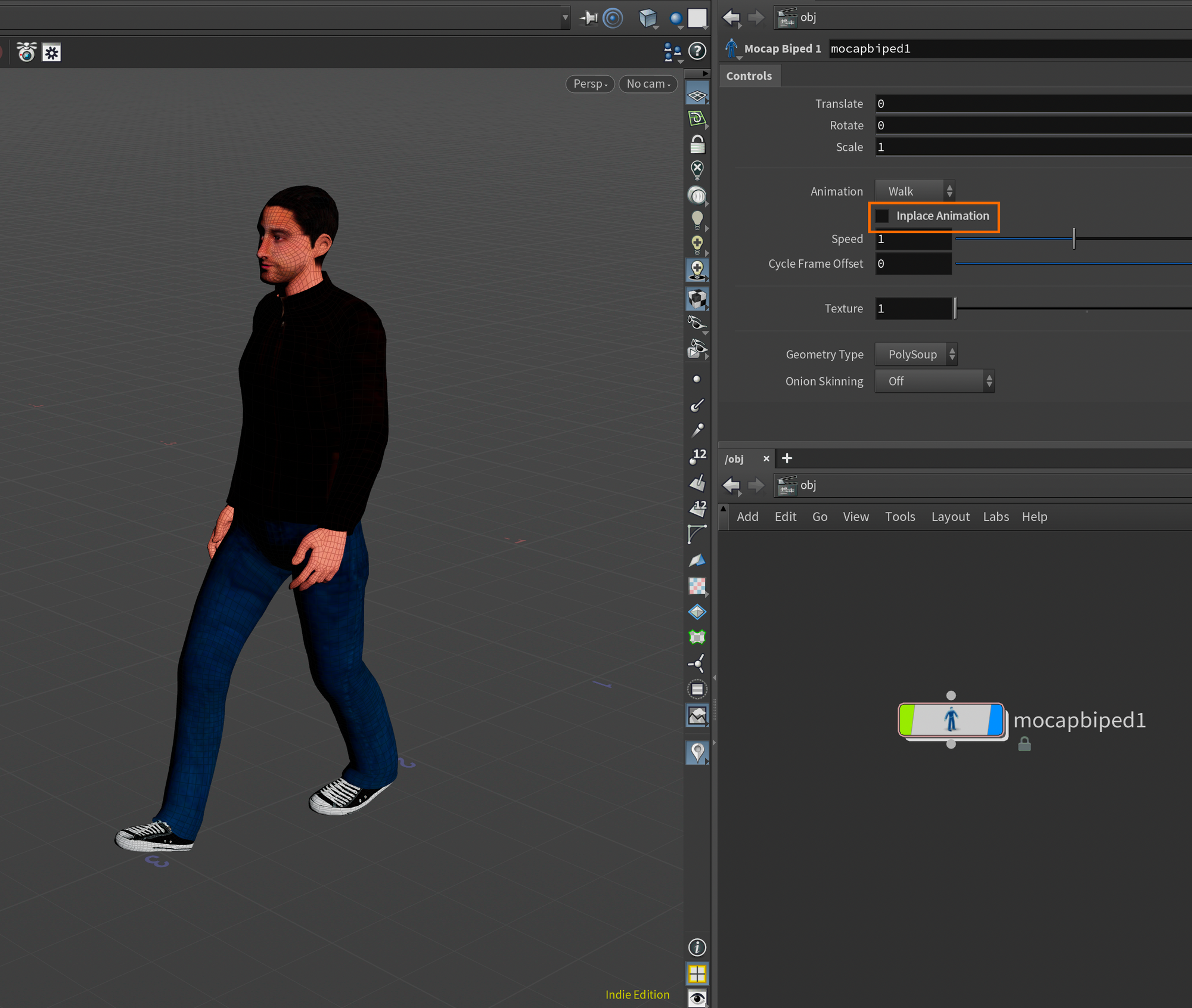Select the normal lighting bulb icon
The width and height of the screenshot is (1192, 1008).
[x=697, y=220]
